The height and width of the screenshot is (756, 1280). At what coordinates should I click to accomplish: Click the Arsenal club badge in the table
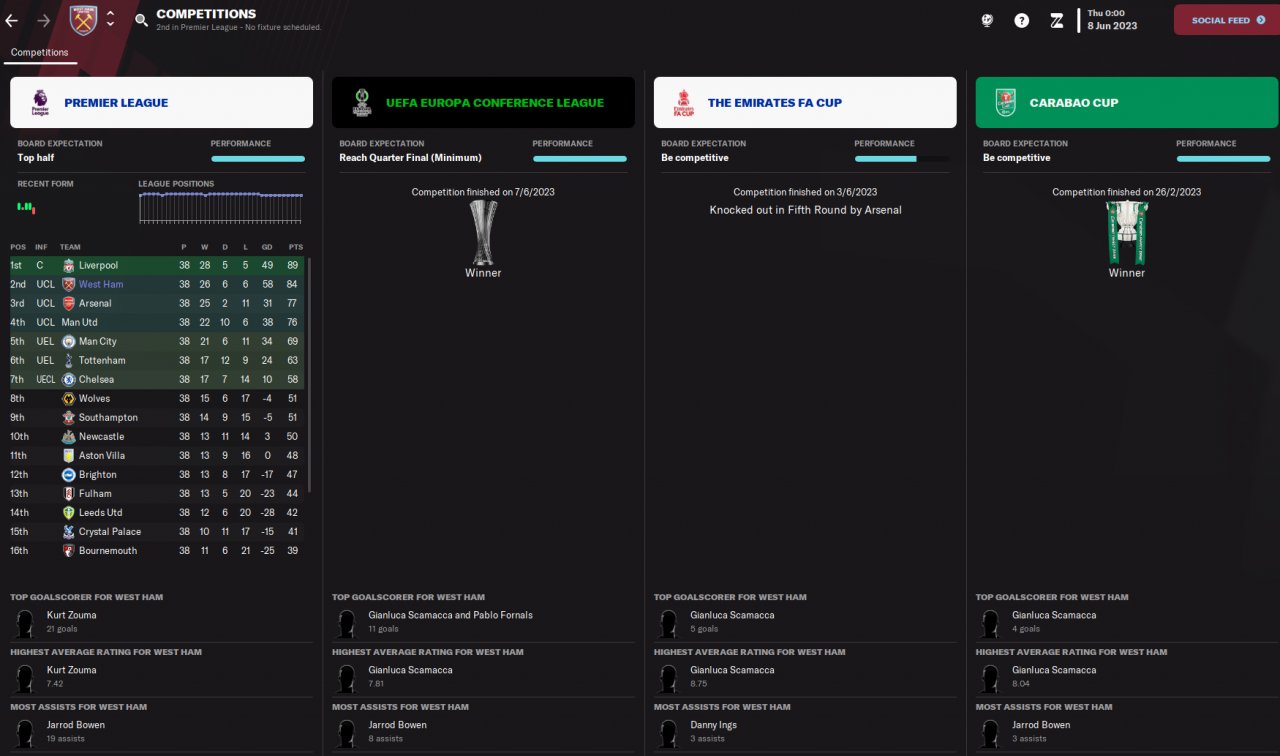68,303
